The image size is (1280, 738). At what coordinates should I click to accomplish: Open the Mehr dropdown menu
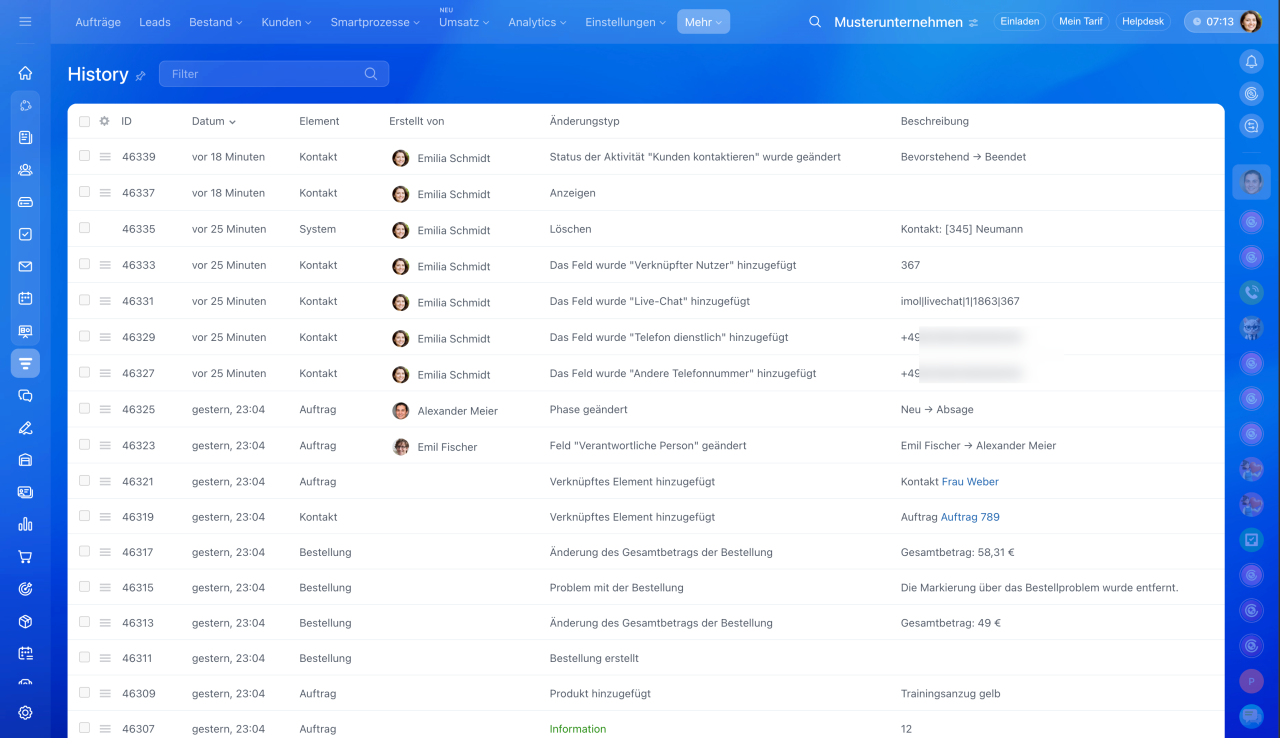[703, 22]
